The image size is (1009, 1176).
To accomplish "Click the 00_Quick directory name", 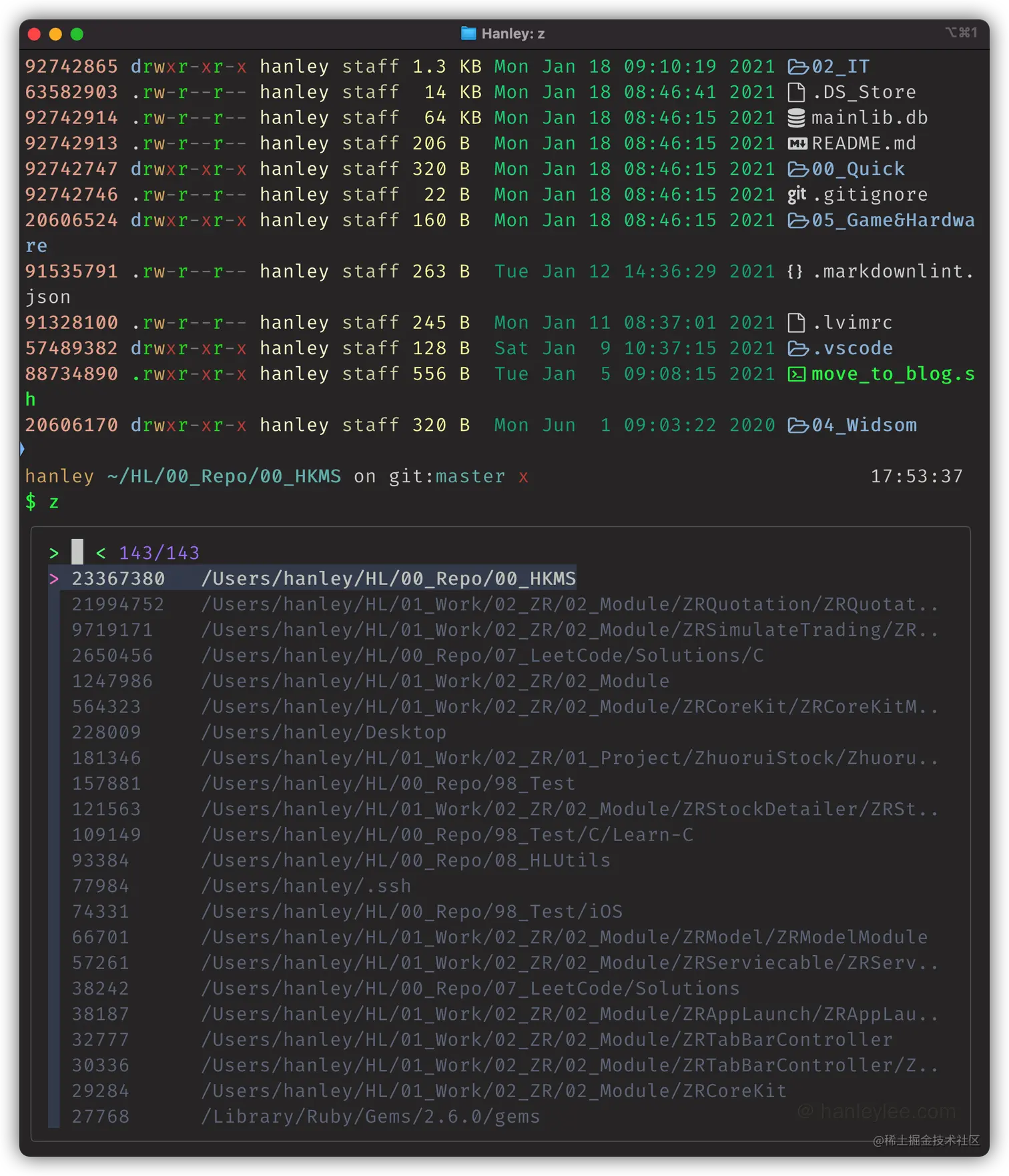I will 858,169.
